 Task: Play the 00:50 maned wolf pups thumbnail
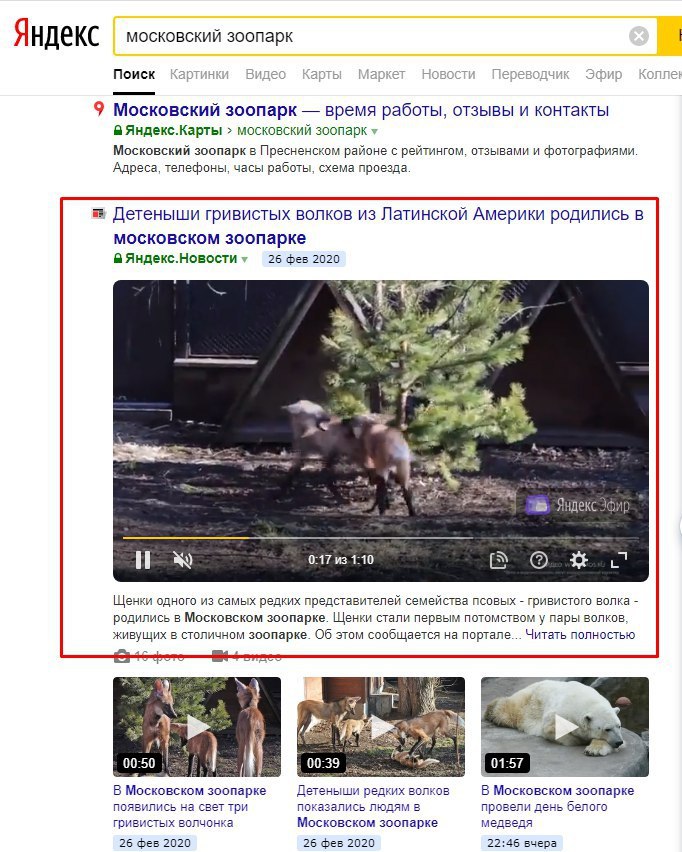pyautogui.click(x=197, y=727)
